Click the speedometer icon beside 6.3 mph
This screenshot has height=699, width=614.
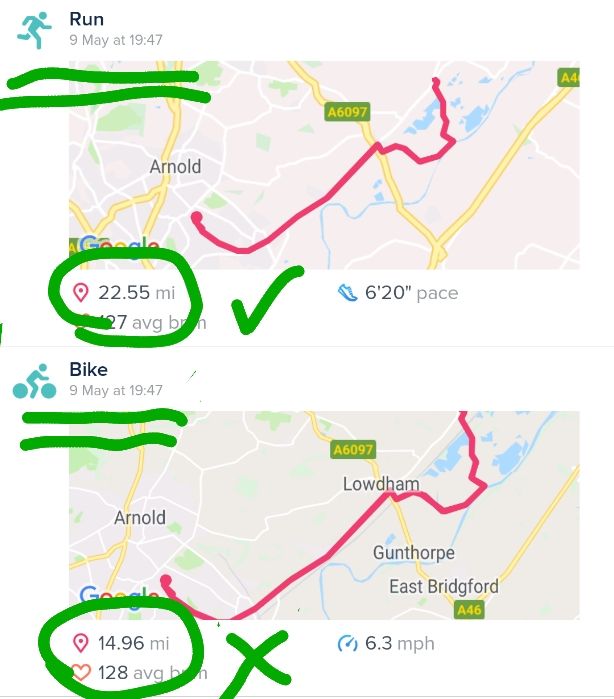(347, 643)
